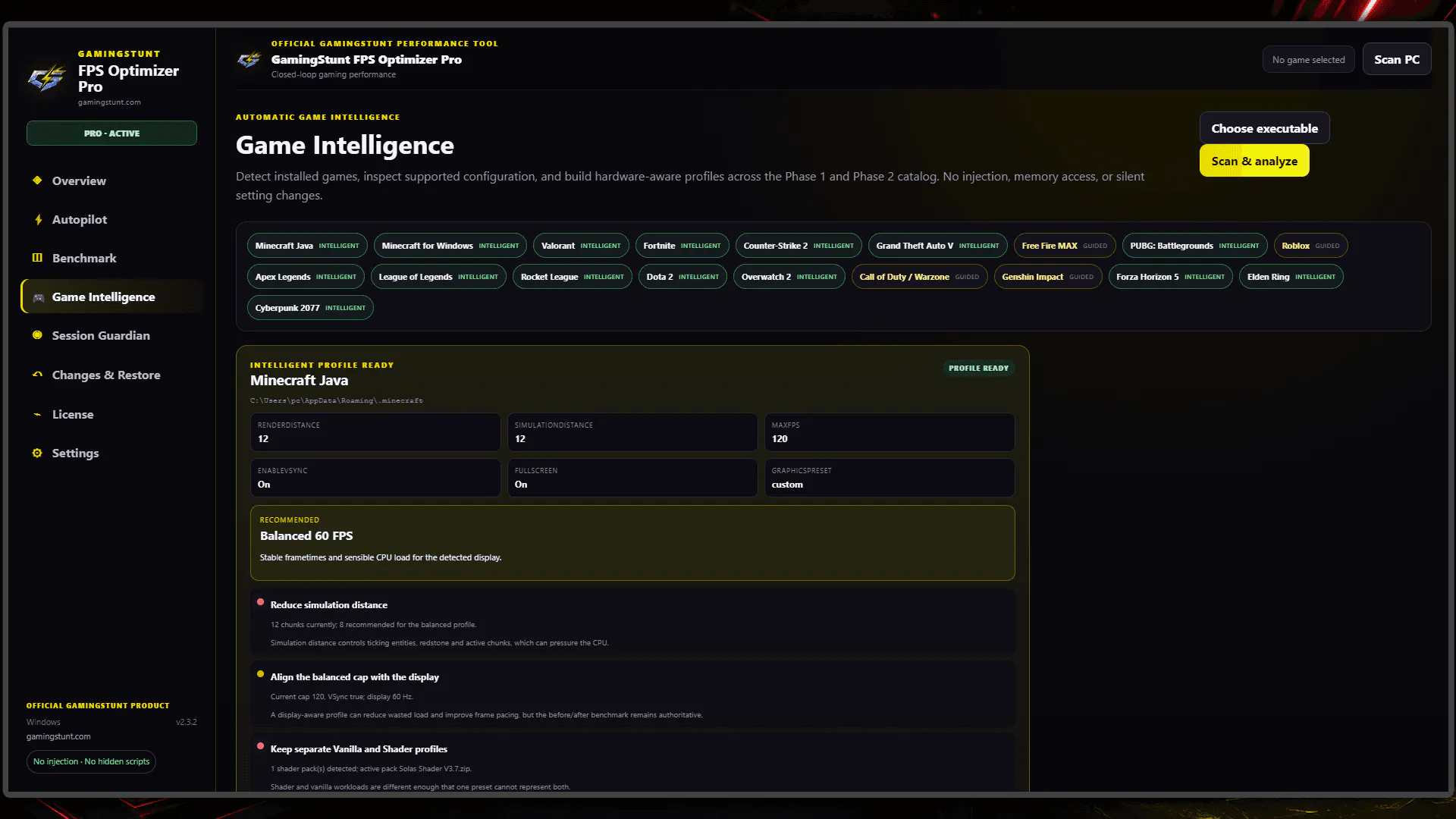Open the Overview section
Viewport: 1456px width, 819px height.
(x=112, y=180)
